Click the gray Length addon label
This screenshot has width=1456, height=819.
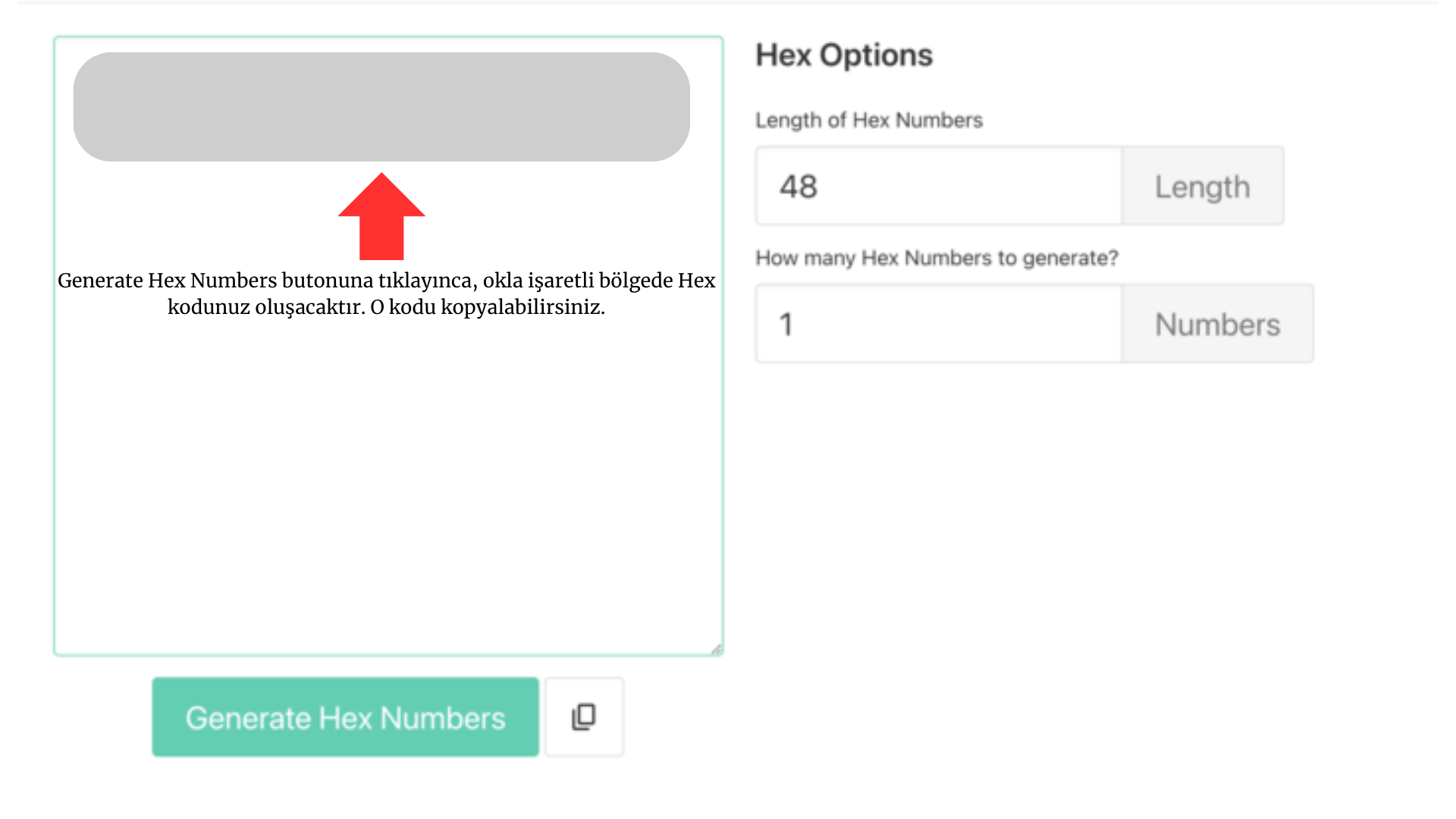(x=1202, y=187)
